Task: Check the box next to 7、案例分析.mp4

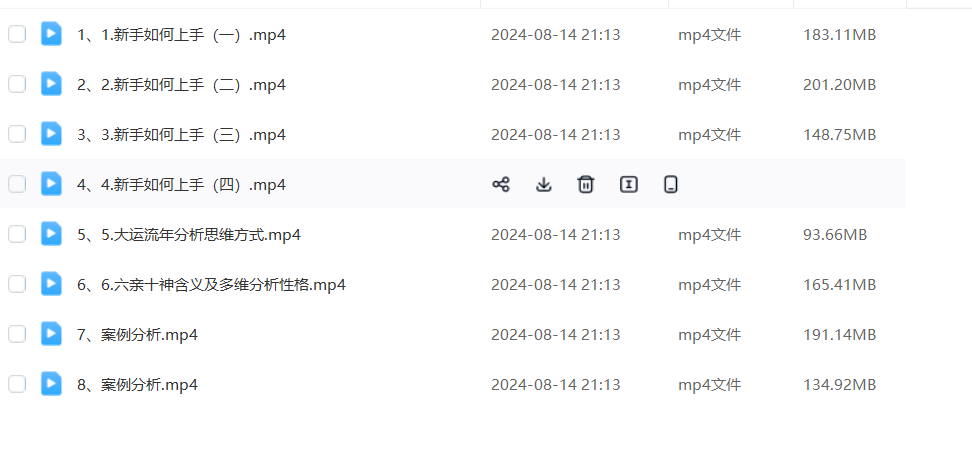Action: point(17,334)
